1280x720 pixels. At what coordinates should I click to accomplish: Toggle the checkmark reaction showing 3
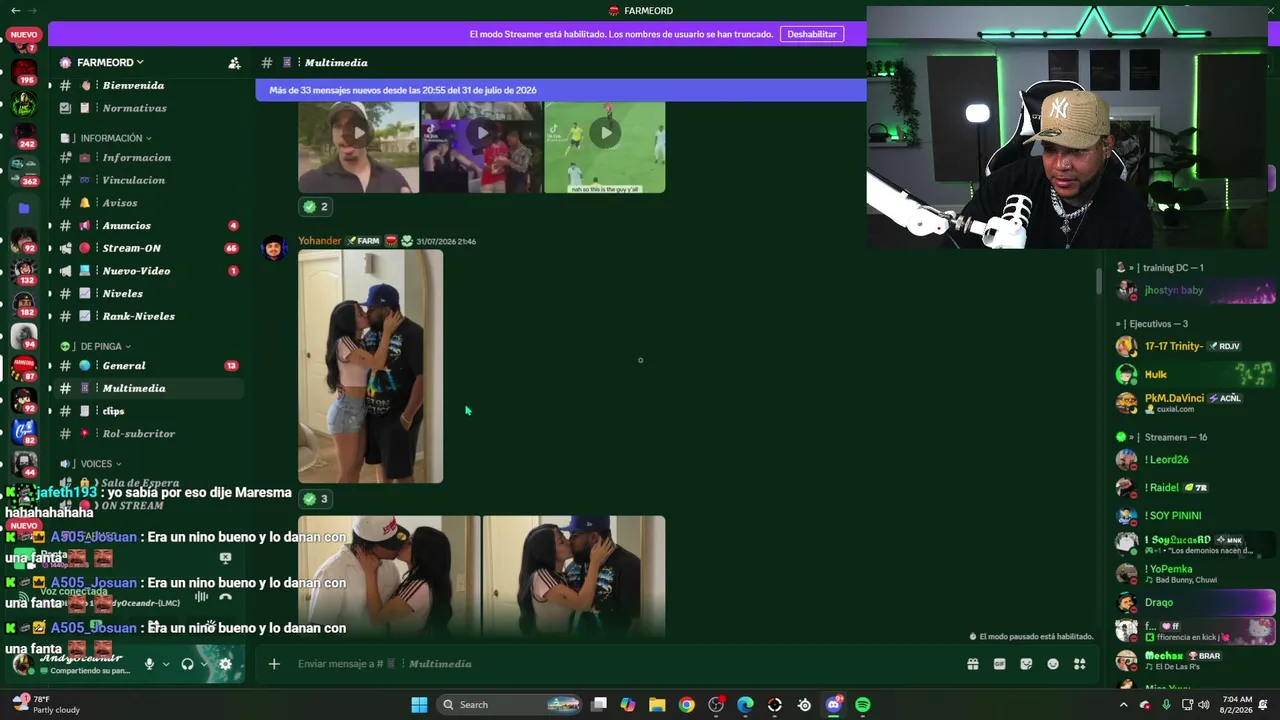point(316,499)
